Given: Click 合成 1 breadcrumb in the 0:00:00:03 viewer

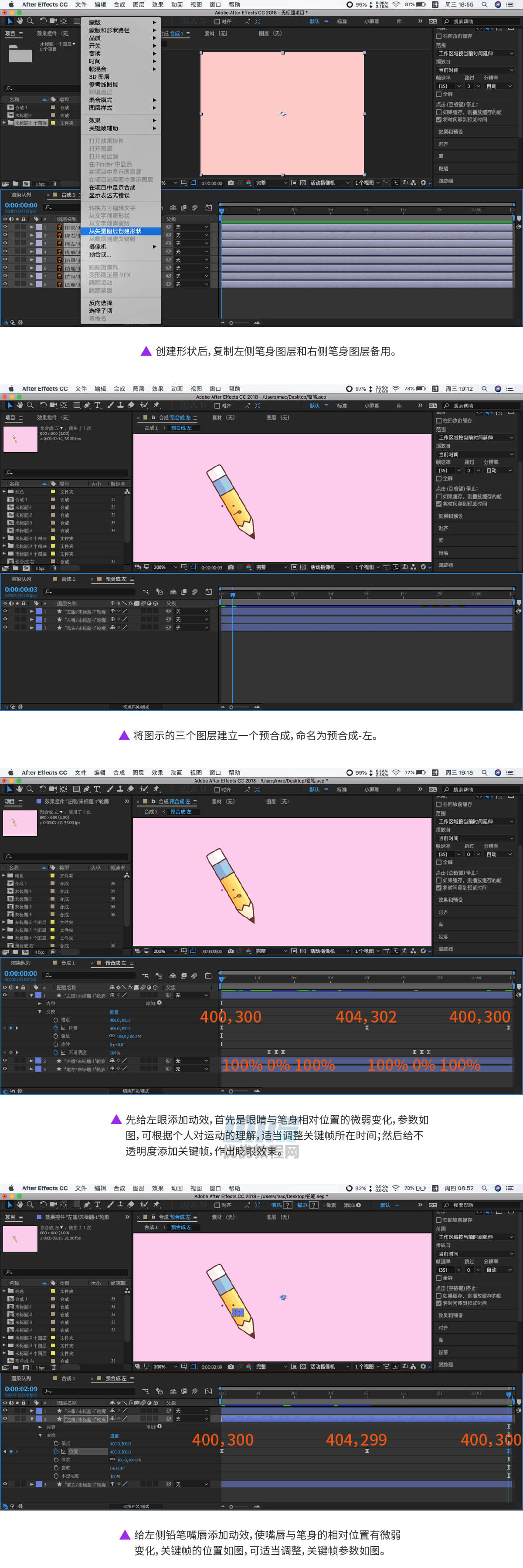Looking at the screenshot, I should 150,428.
